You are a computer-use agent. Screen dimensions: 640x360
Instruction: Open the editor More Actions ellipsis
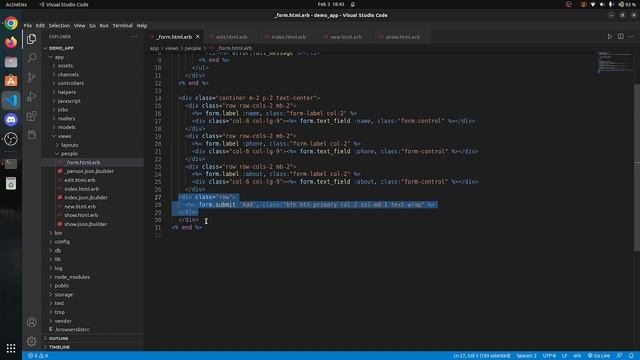pos(631,36)
